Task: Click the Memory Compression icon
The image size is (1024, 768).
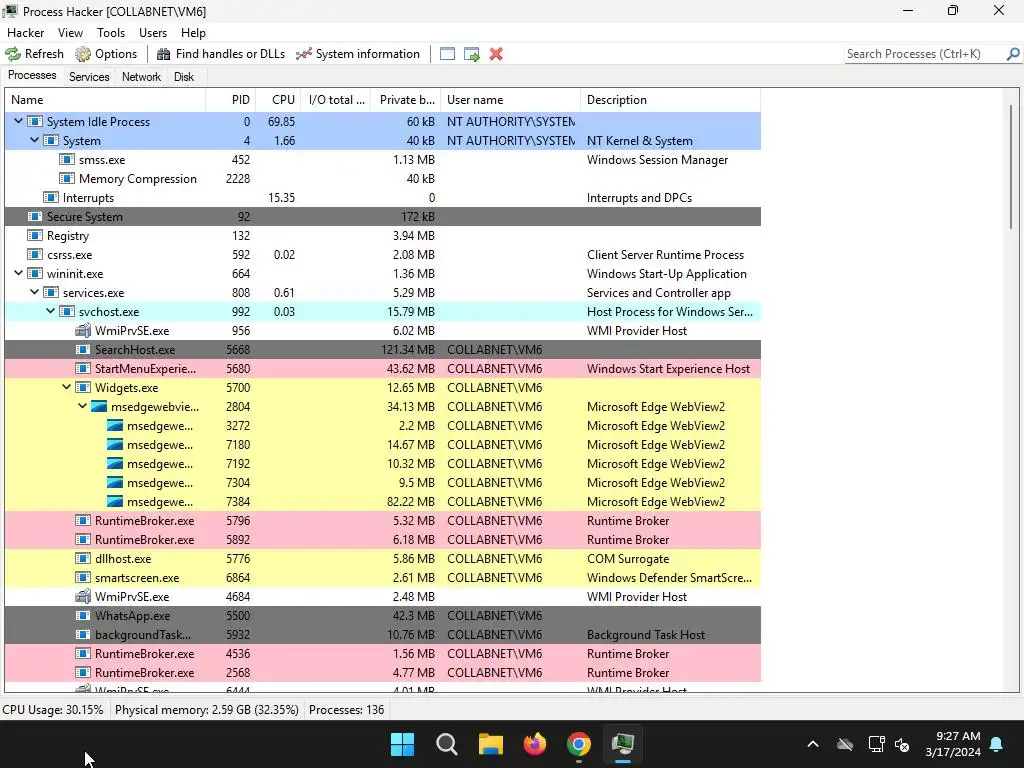Action: [67, 178]
